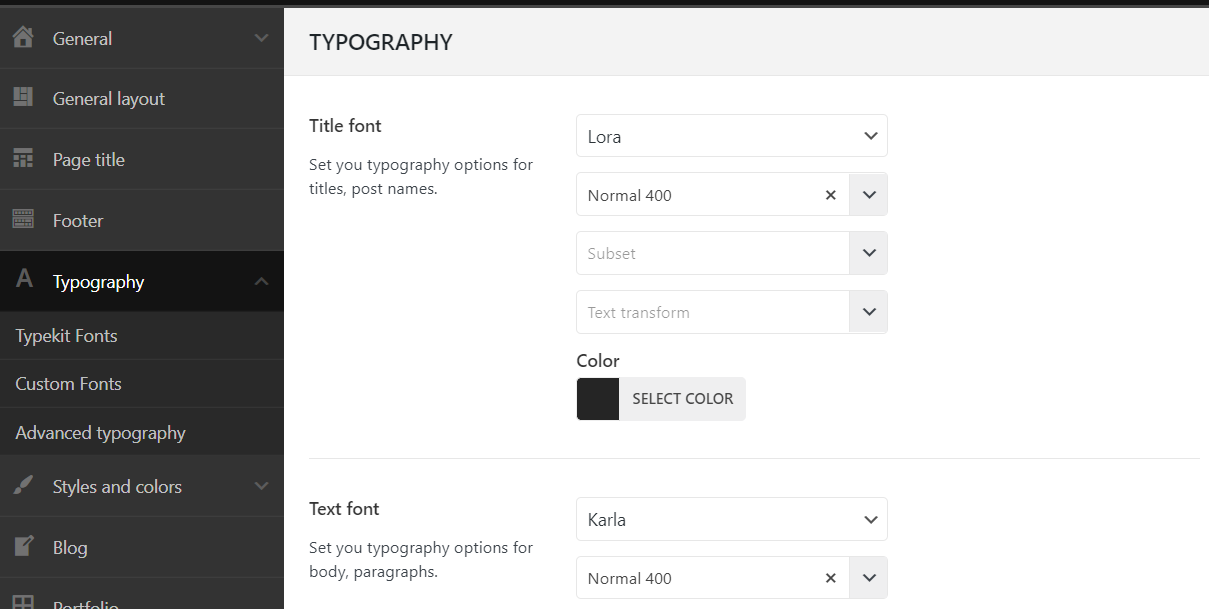Click the General home icon in sidebar

[24, 38]
